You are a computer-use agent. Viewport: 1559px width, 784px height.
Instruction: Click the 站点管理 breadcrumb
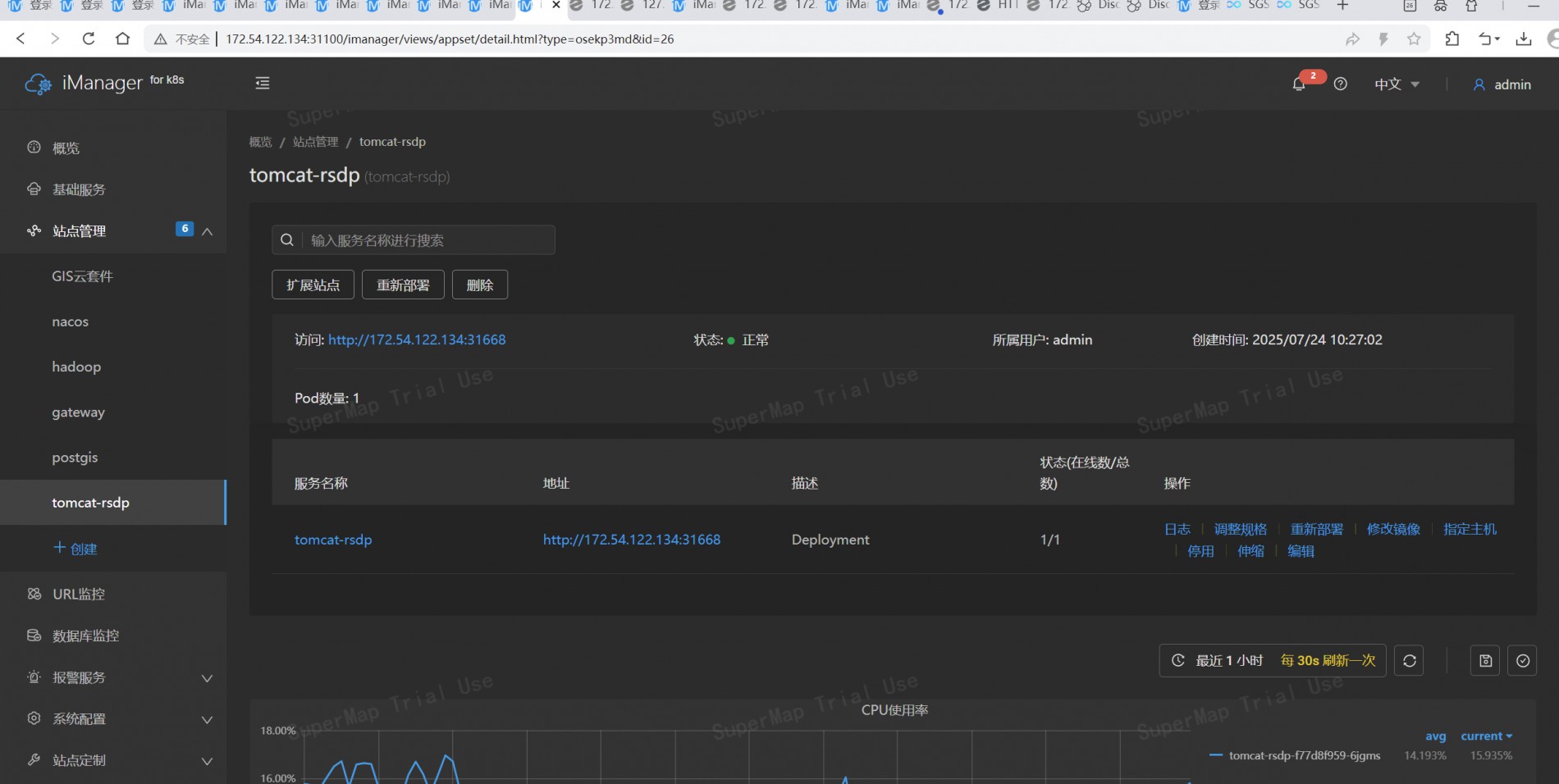(316, 142)
